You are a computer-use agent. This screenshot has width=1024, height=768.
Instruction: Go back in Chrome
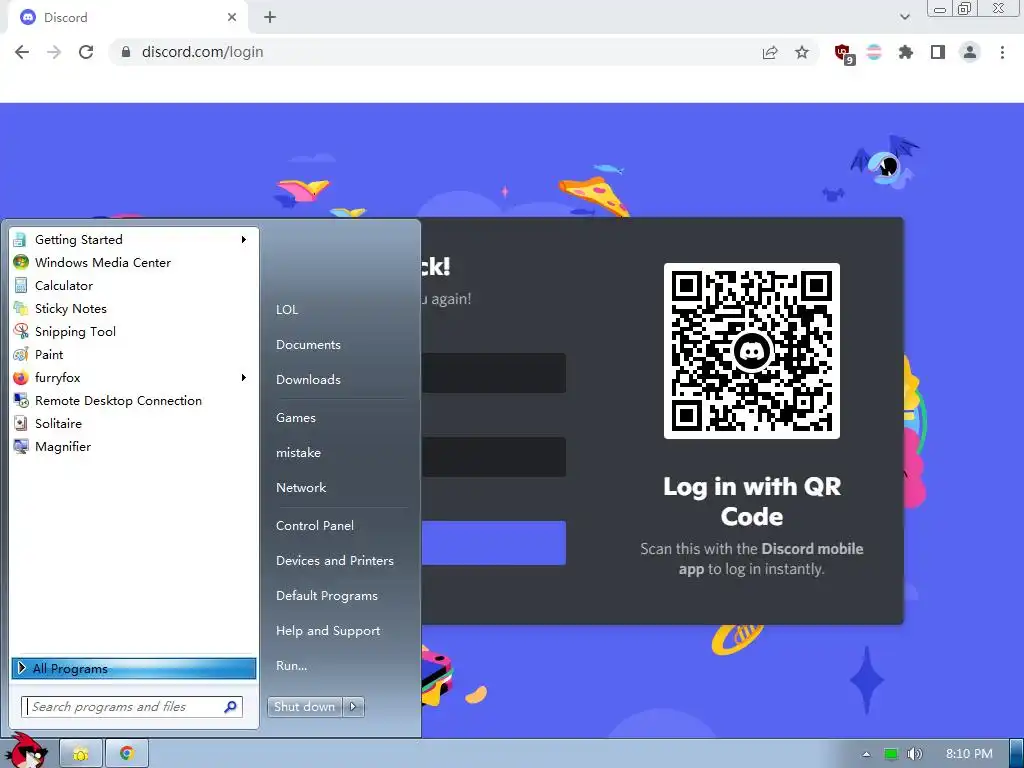click(22, 52)
